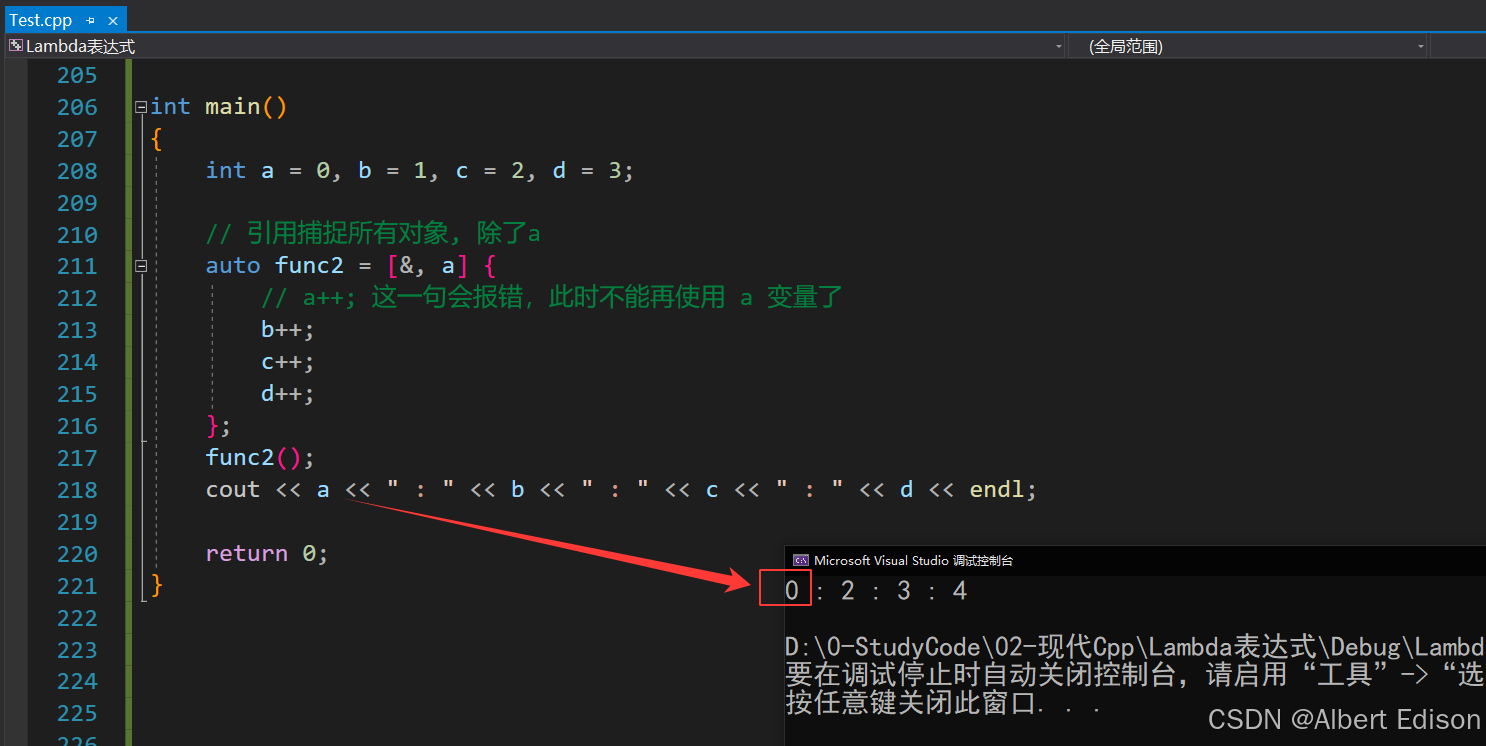Screen dimensions: 1486x746
Task: Click the console line "要在调试停止时自动关闭控制台"
Action: [1135, 675]
